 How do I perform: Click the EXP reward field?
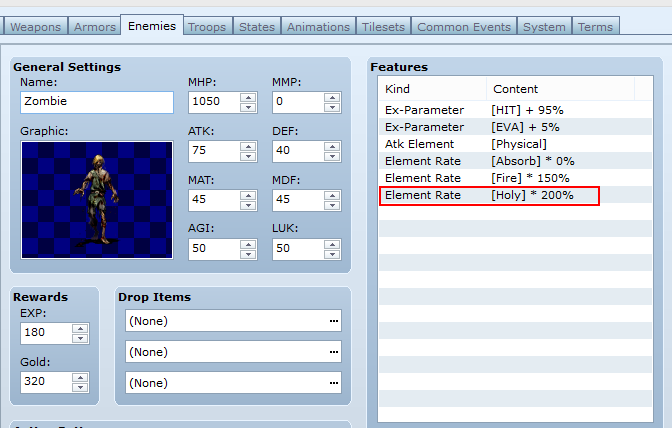pyautogui.click(x=45, y=333)
